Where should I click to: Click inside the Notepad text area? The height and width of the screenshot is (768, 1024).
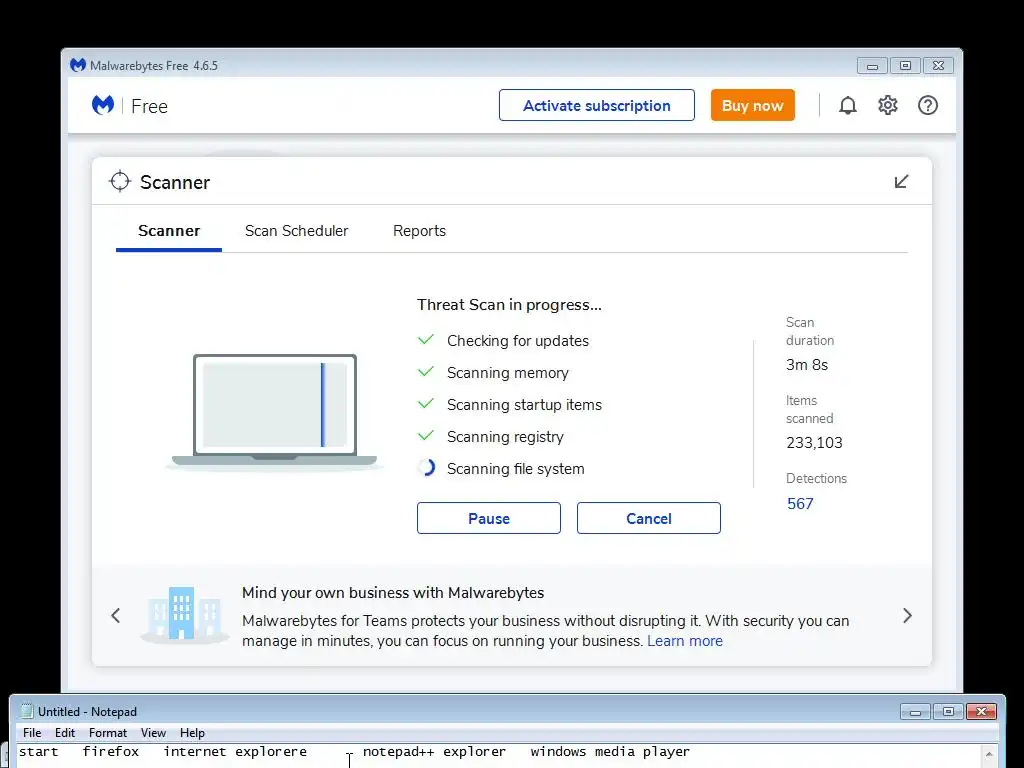pyautogui.click(x=499, y=756)
